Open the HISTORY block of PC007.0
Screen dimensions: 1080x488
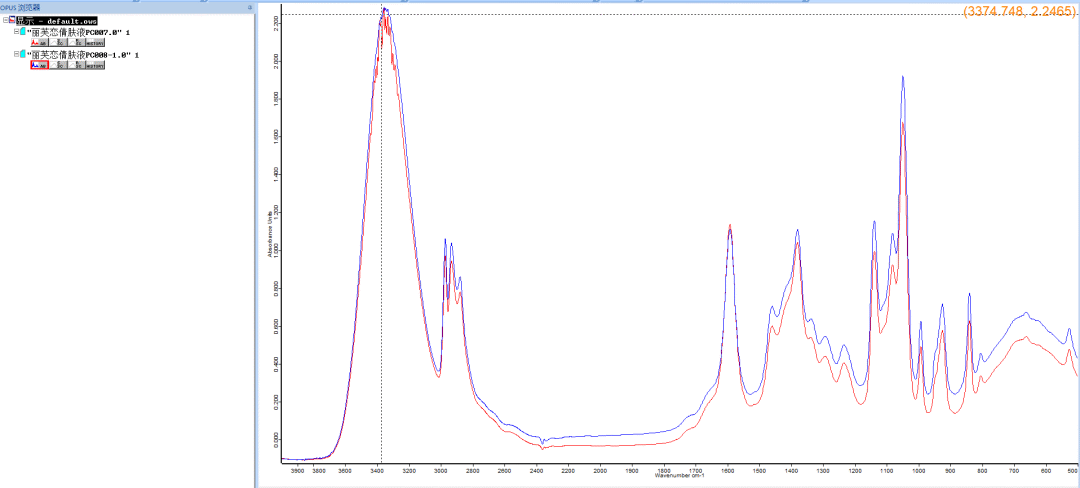pos(95,42)
